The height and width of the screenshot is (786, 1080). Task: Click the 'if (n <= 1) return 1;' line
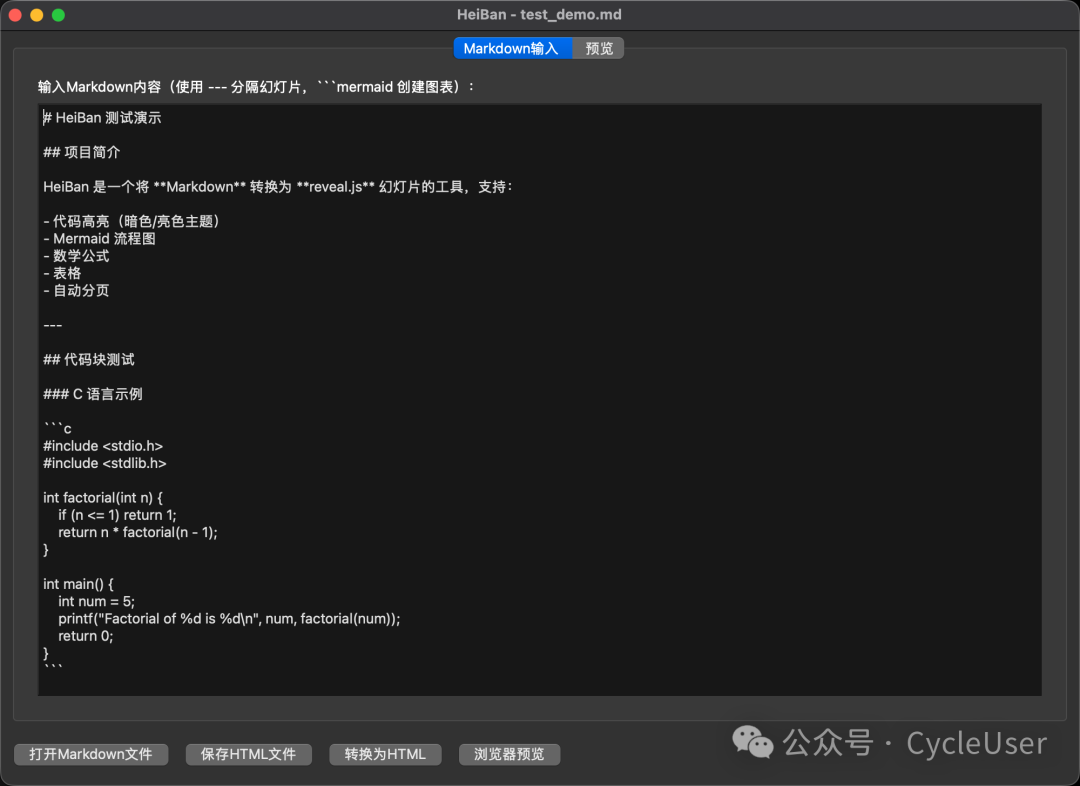[x=117, y=515]
